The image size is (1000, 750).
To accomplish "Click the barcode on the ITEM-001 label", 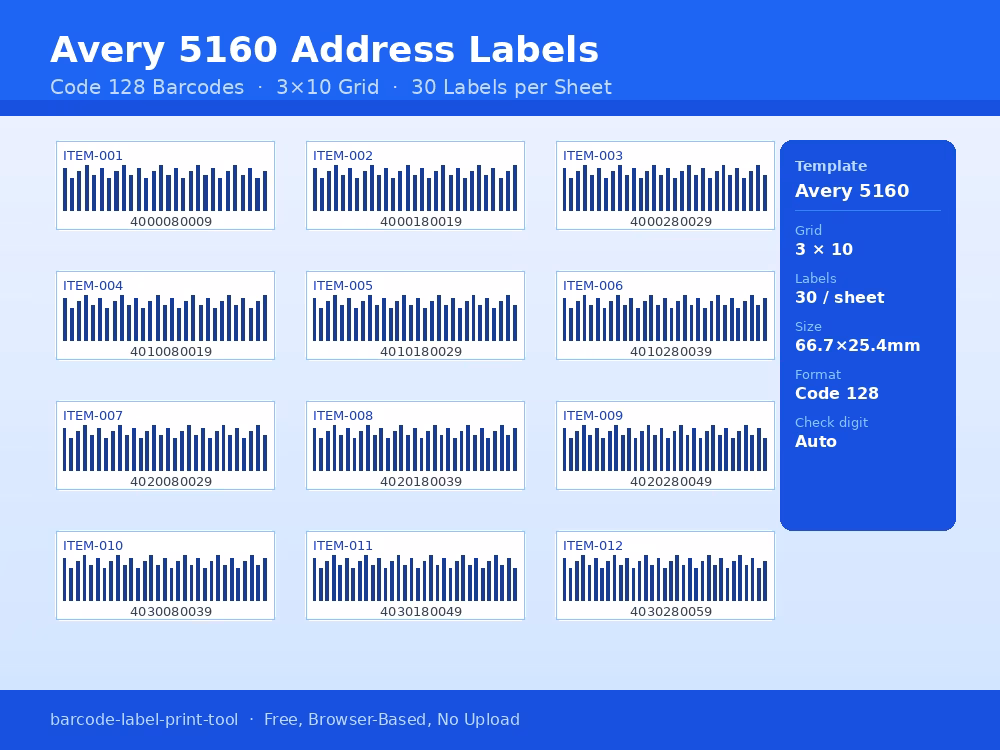I will [165, 188].
